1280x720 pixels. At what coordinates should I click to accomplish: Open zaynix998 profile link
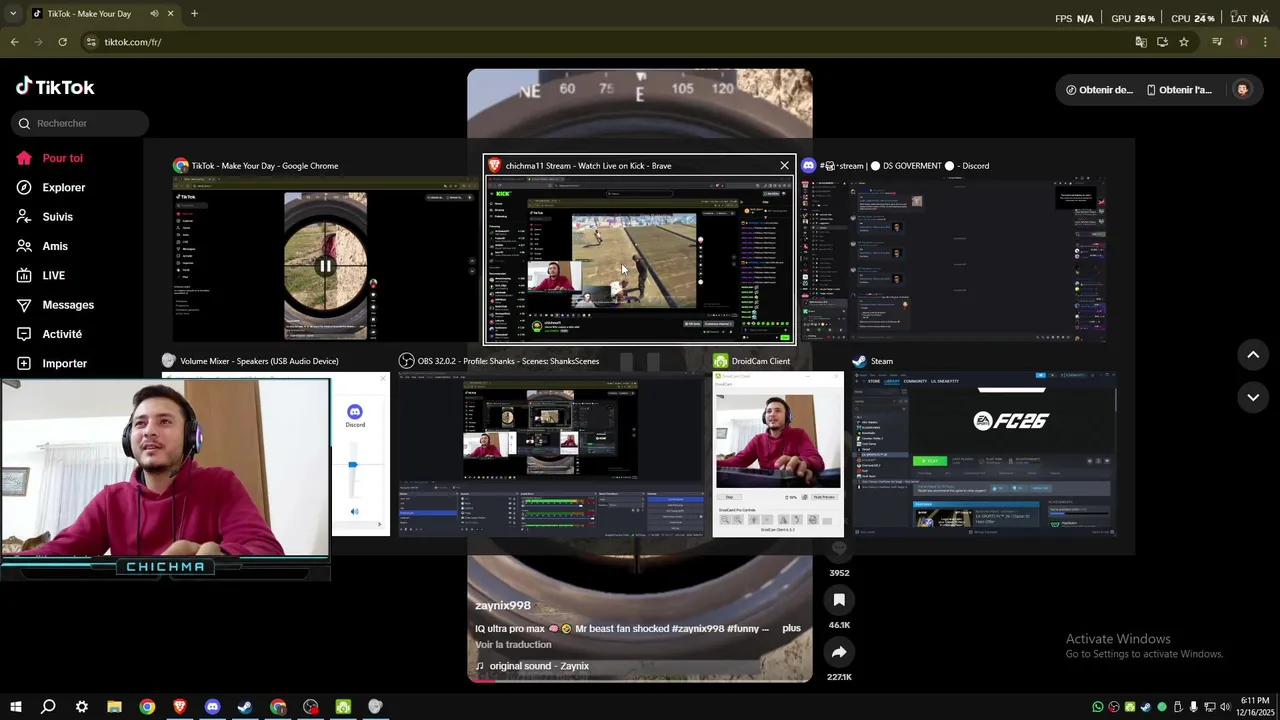[503, 605]
